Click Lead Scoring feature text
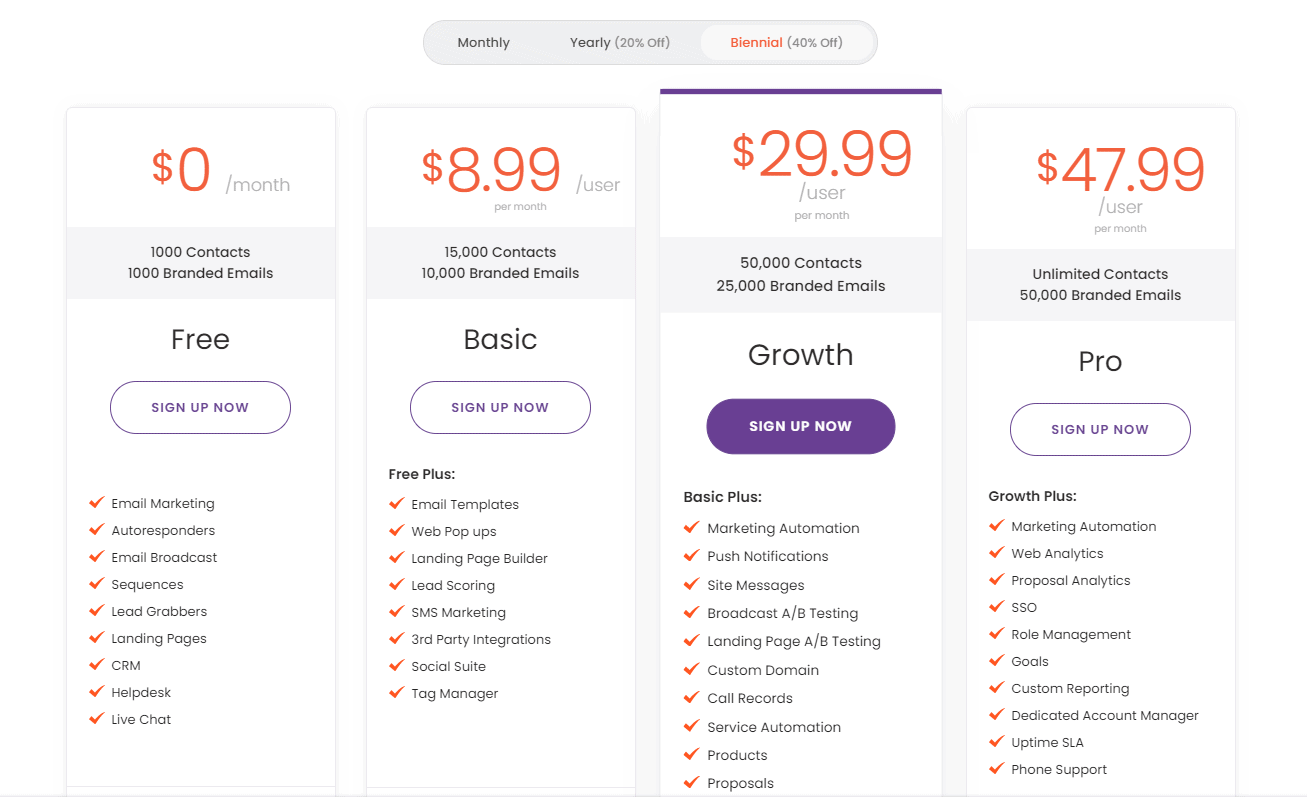This screenshot has width=1307, height=797. (x=453, y=585)
